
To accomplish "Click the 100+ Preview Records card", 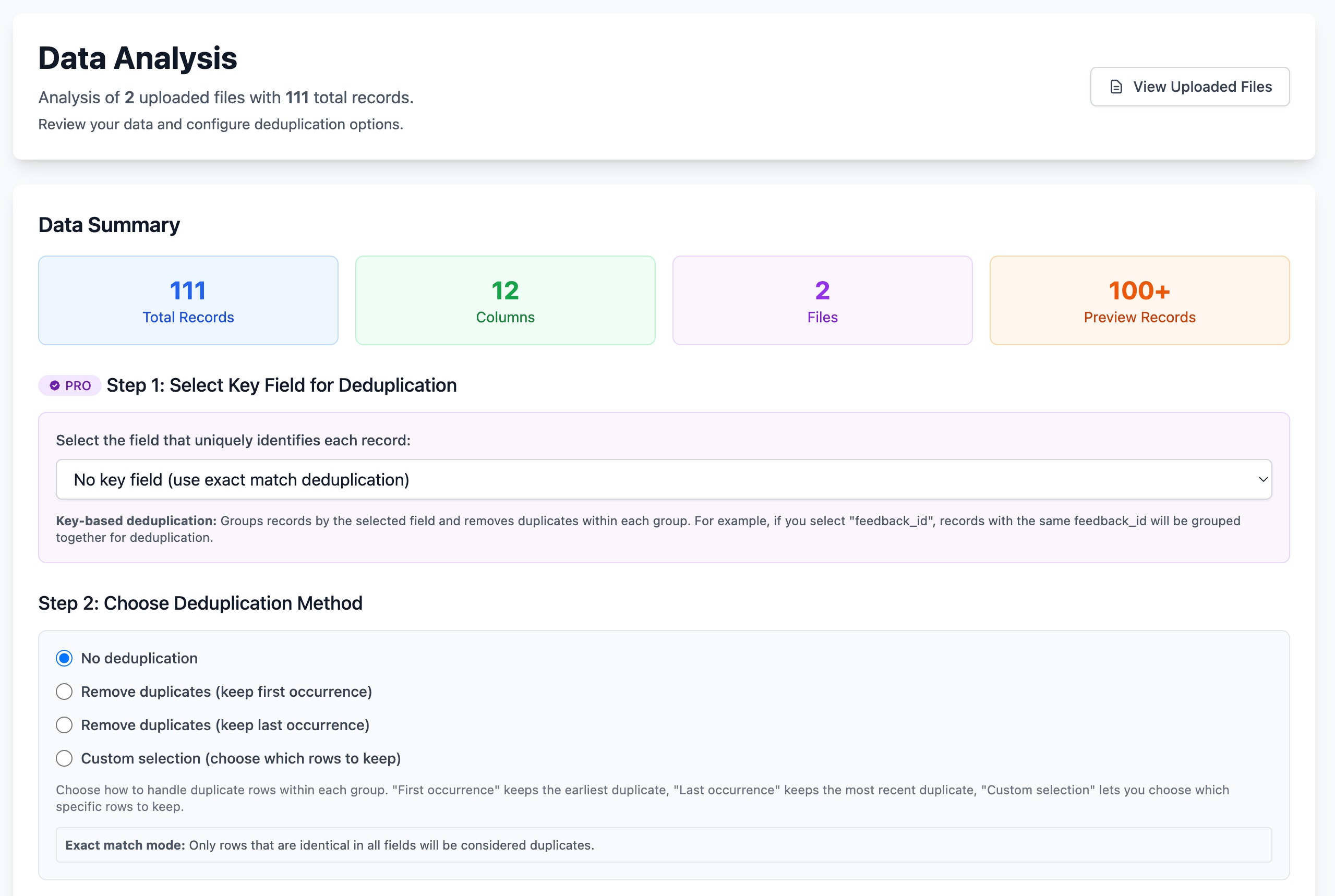I will tap(1139, 300).
